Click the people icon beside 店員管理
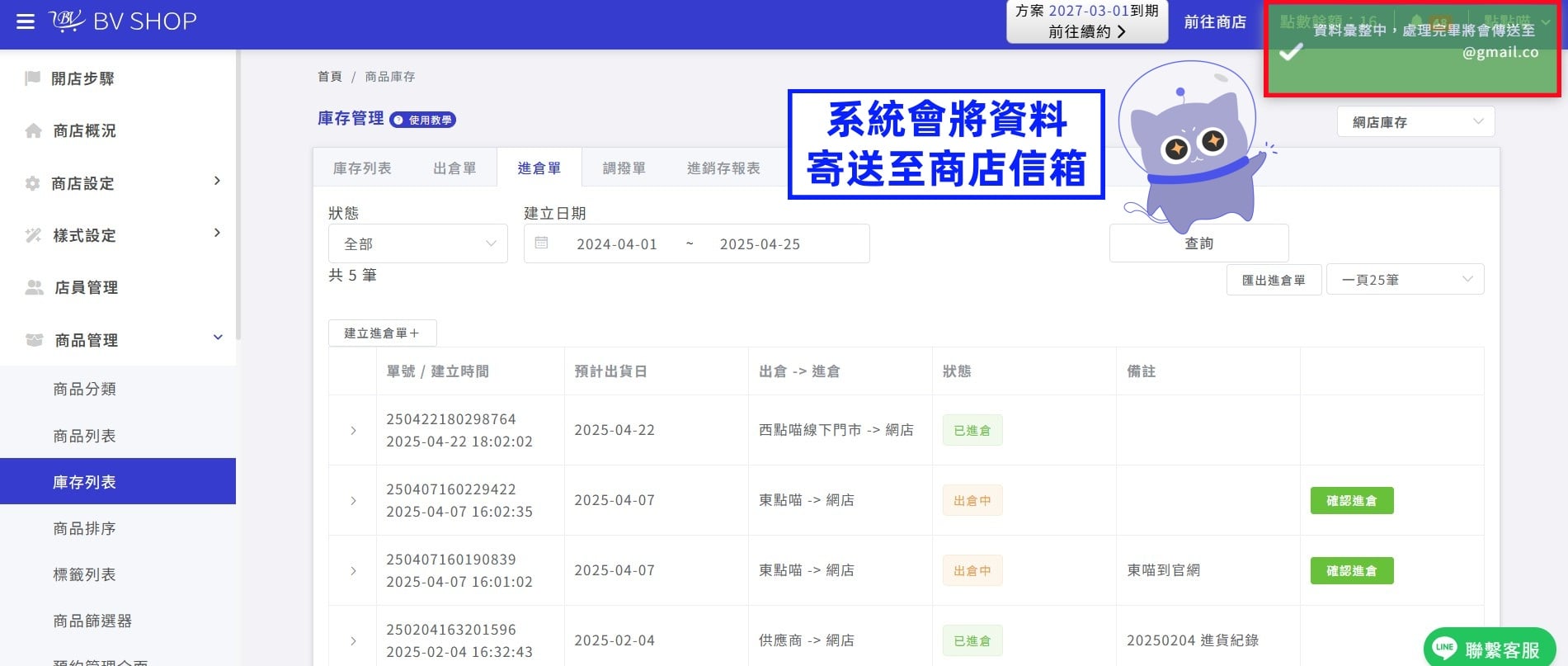1568x666 pixels. point(35,287)
